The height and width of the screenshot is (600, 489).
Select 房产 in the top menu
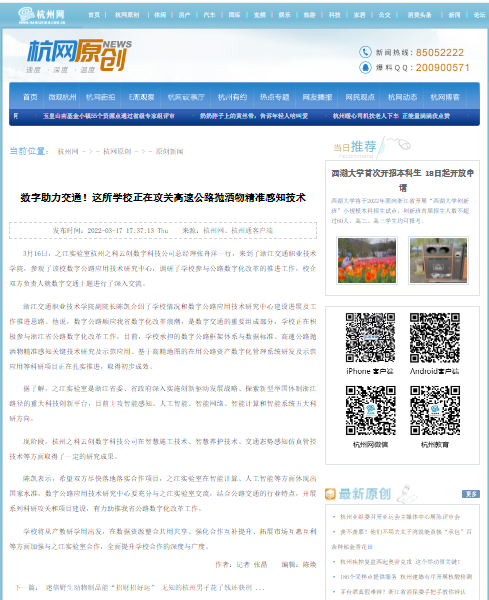pos(184,15)
